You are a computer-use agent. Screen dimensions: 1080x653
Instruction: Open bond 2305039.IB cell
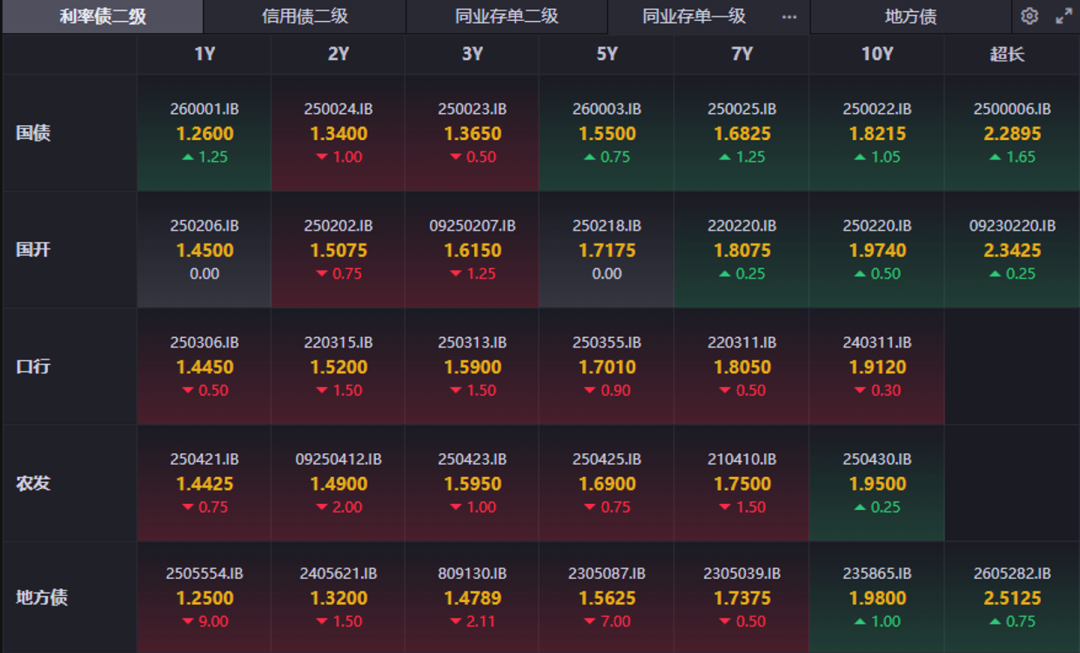pyautogui.click(x=742, y=597)
